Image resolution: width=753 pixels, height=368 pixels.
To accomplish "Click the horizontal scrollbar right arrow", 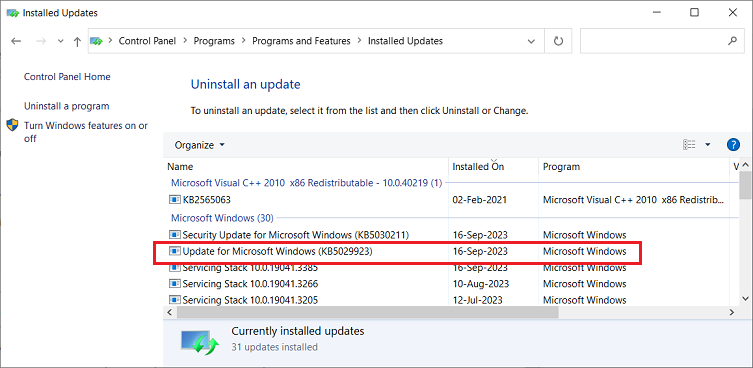I will (x=731, y=312).
